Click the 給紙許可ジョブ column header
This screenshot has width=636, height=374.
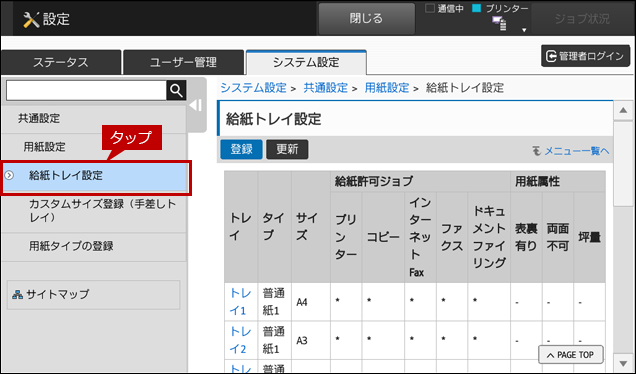pos(420,181)
